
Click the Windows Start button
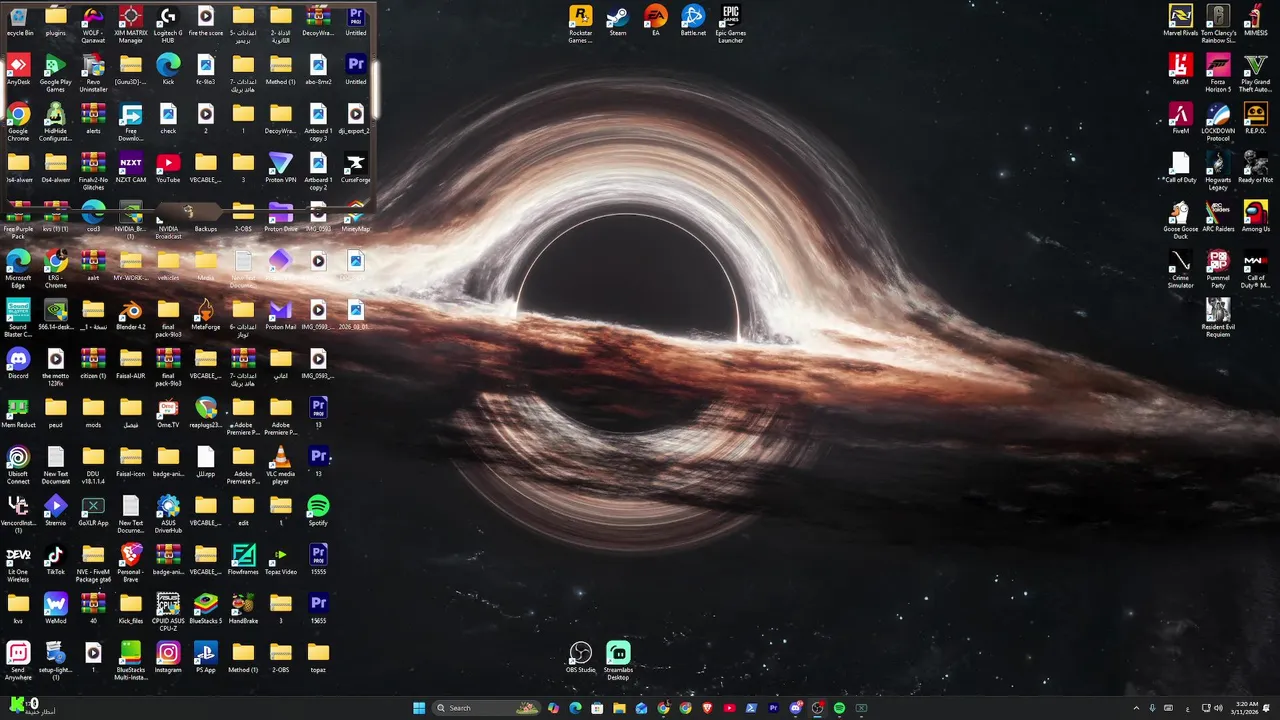(419, 708)
